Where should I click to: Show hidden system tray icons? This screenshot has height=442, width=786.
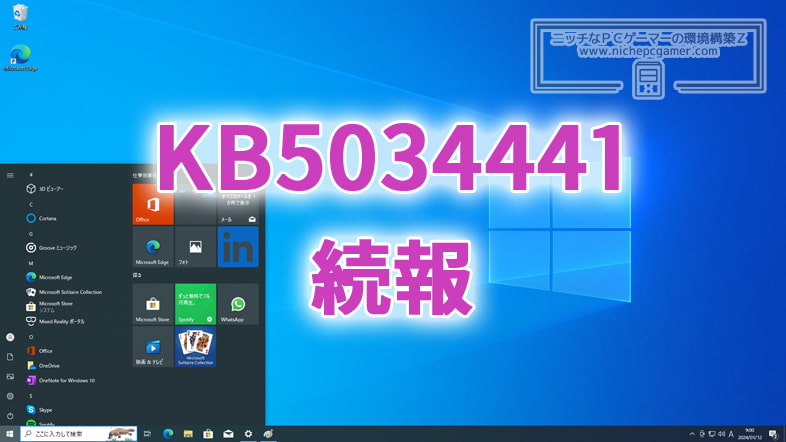pos(692,434)
